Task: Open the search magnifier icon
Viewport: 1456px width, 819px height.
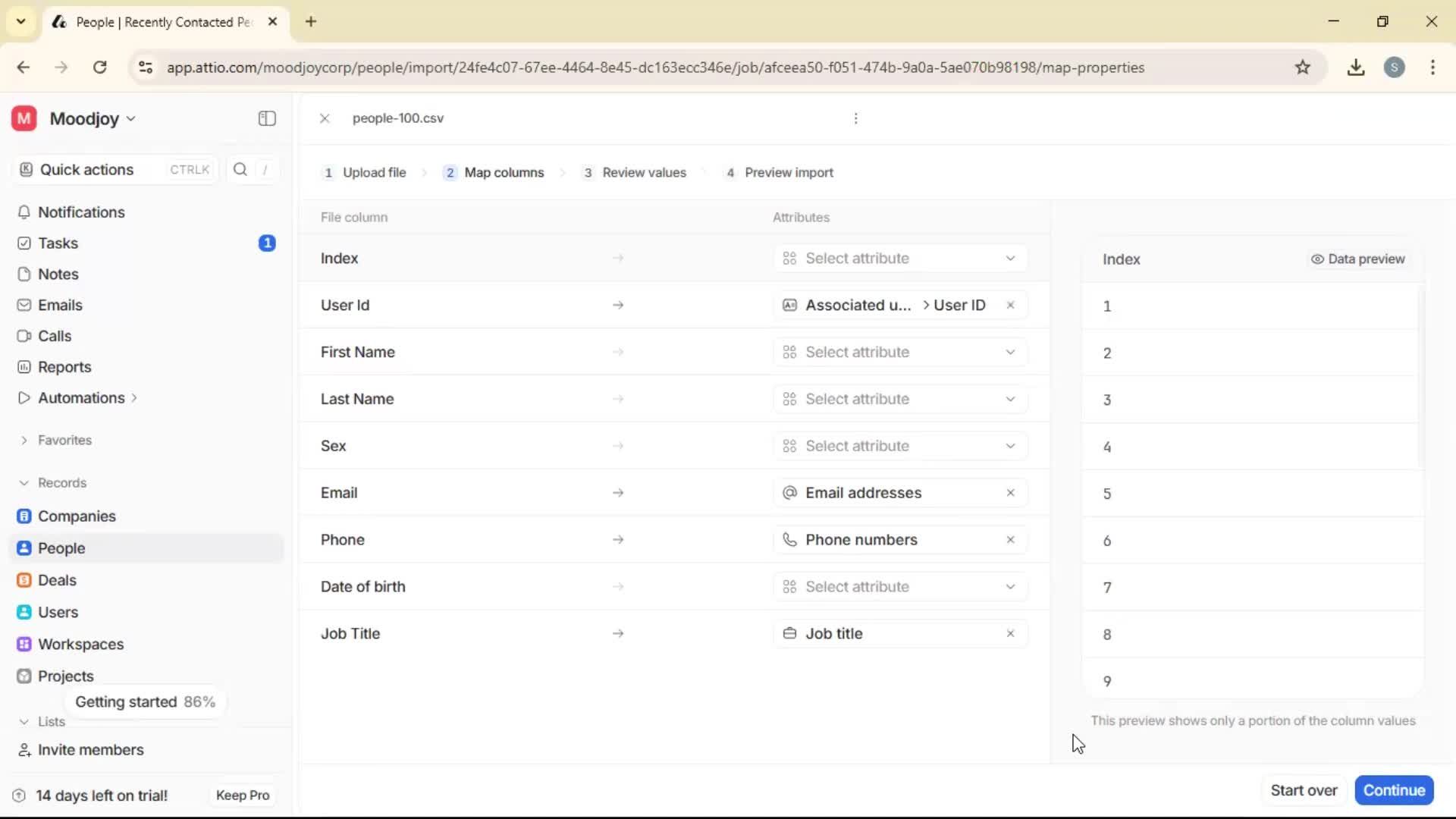Action: [240, 170]
